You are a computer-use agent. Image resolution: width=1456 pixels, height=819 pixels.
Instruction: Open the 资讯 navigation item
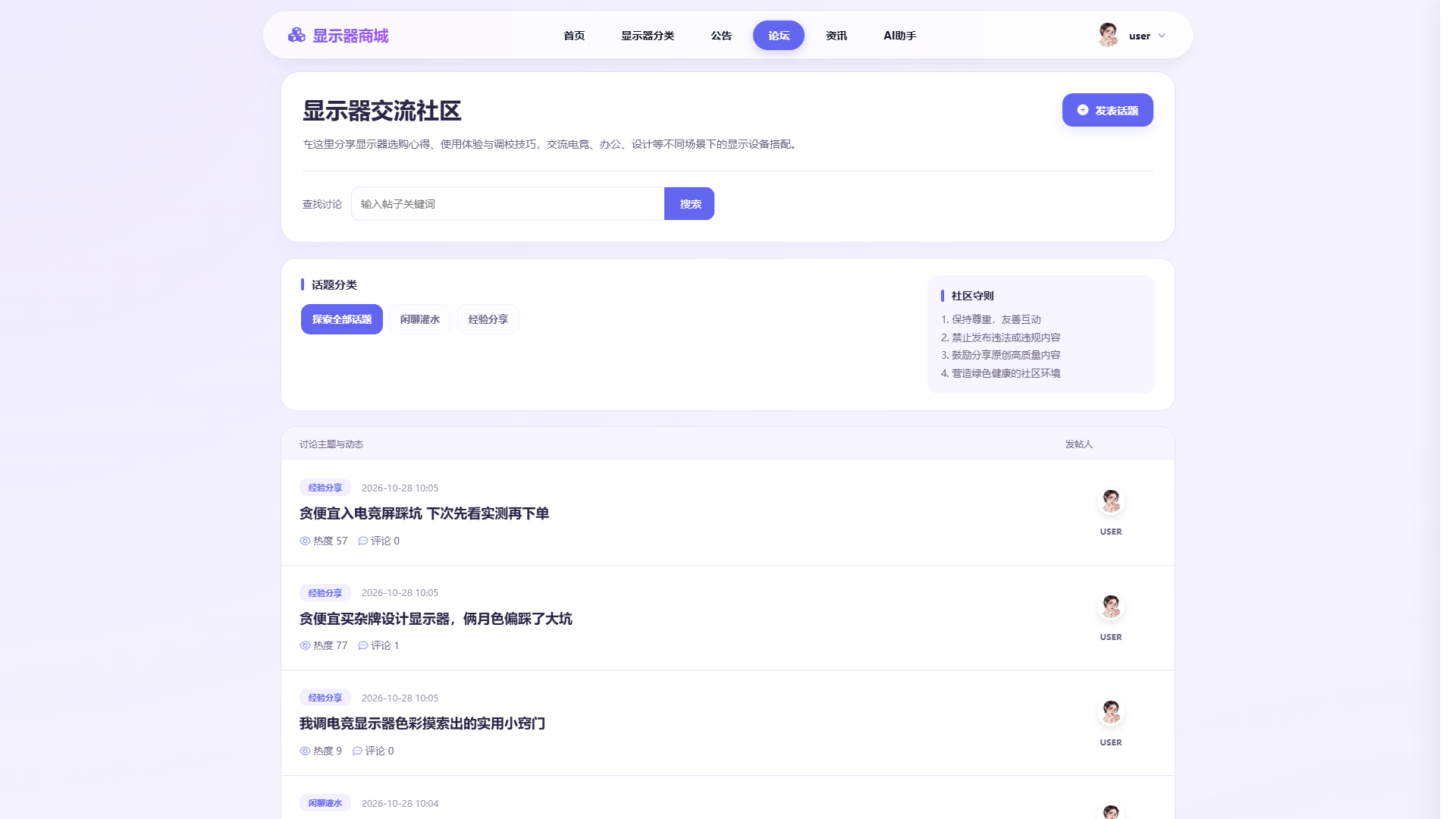[836, 36]
